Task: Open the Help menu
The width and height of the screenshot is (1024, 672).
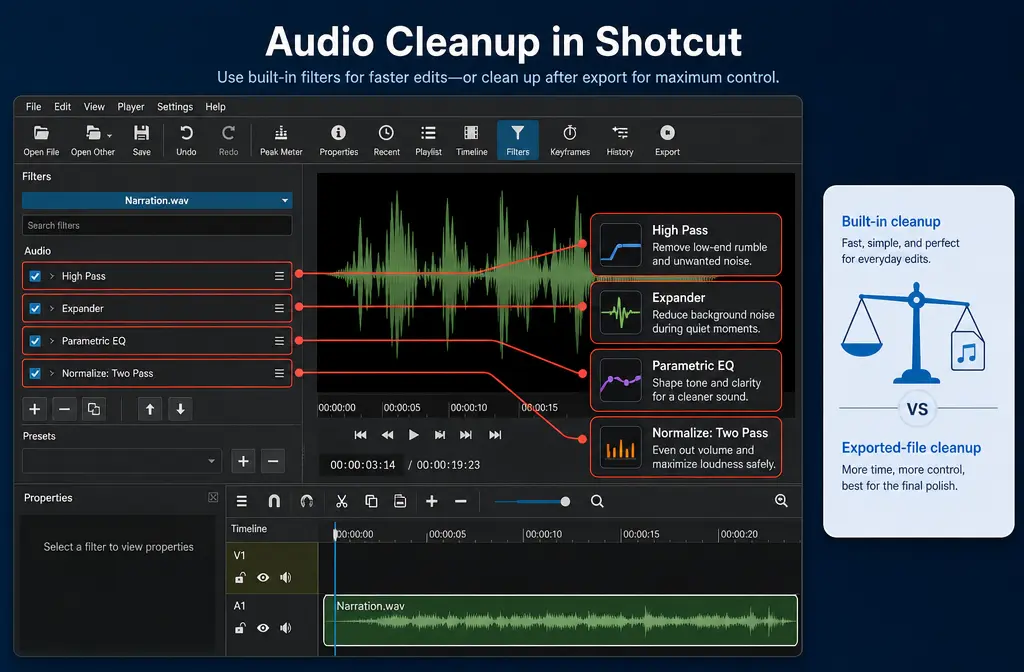Action: [216, 106]
